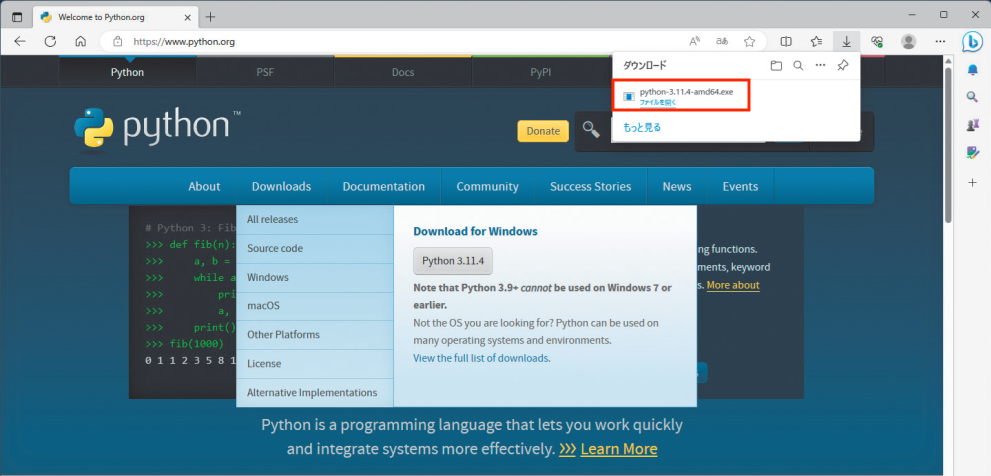The width and height of the screenshot is (991, 476).
Task: Choose Source code in Downloads submenu
Action: pyautogui.click(x=315, y=249)
